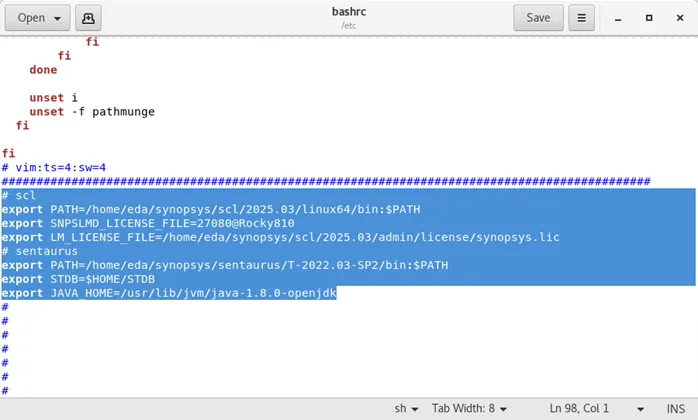The height and width of the screenshot is (420, 698).
Task: Open the sh language selector dropdown
Action: (406, 408)
